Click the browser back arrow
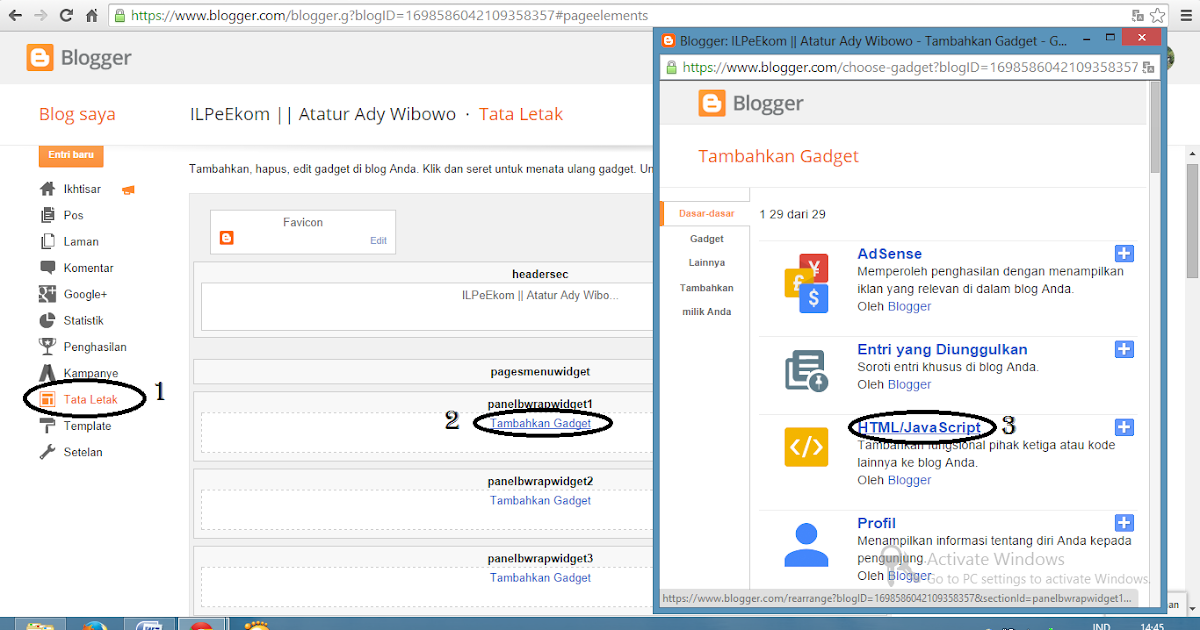This screenshot has height=630, width=1200. 14,15
